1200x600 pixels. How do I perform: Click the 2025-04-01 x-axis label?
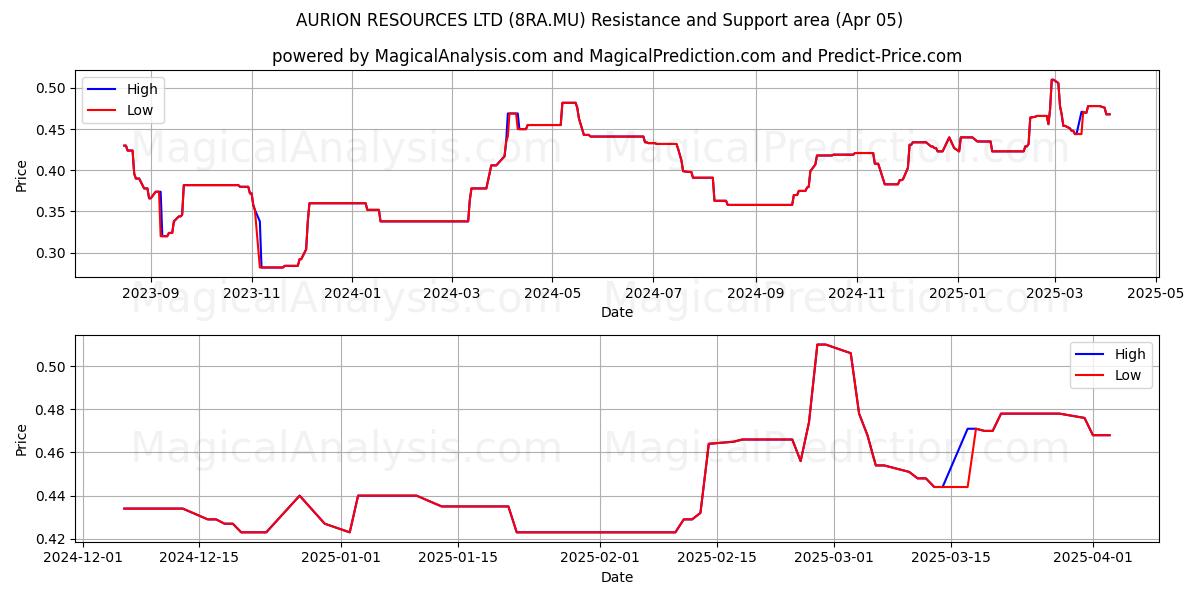1092,558
